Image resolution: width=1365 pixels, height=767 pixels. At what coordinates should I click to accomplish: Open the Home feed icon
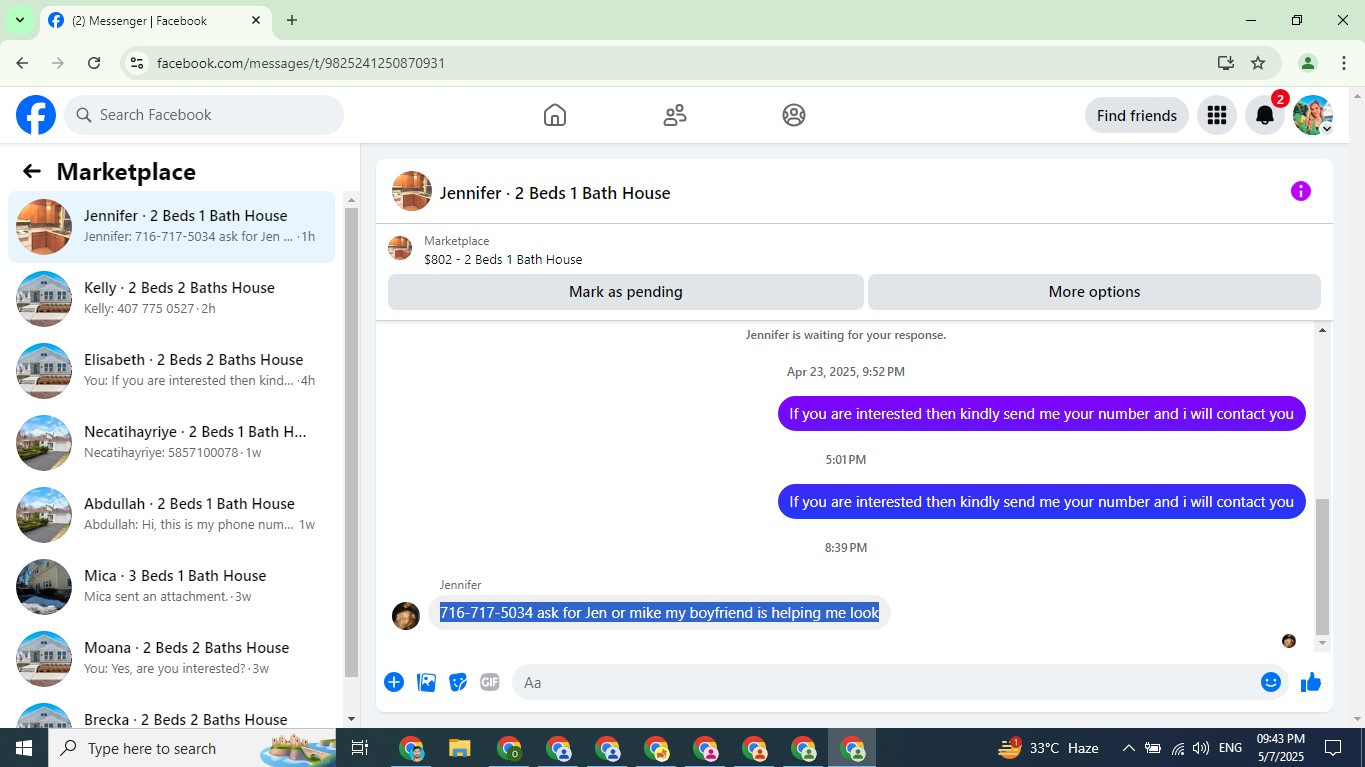point(555,115)
